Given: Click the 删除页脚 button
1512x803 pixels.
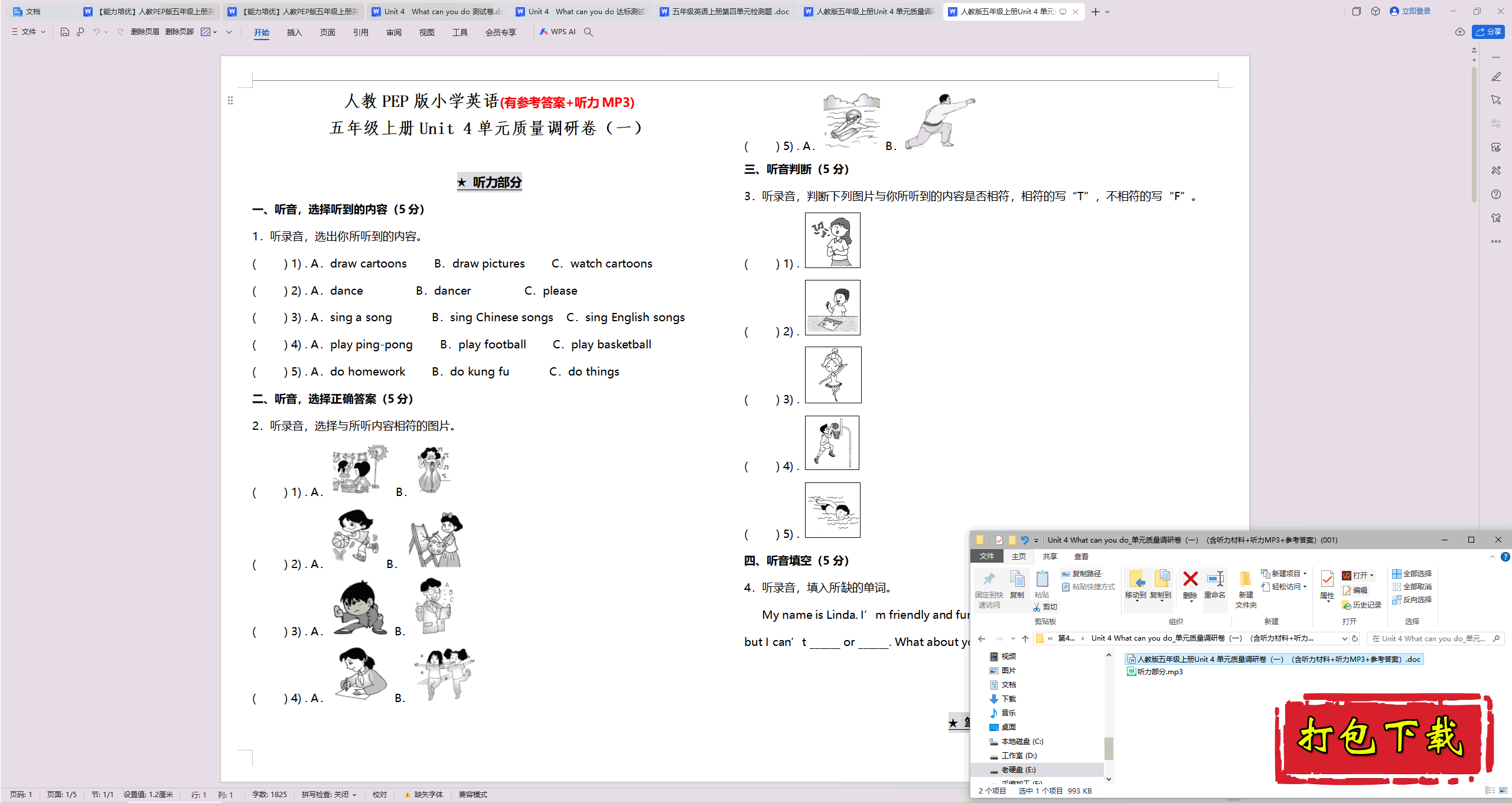Looking at the screenshot, I should pyautogui.click(x=180, y=32).
